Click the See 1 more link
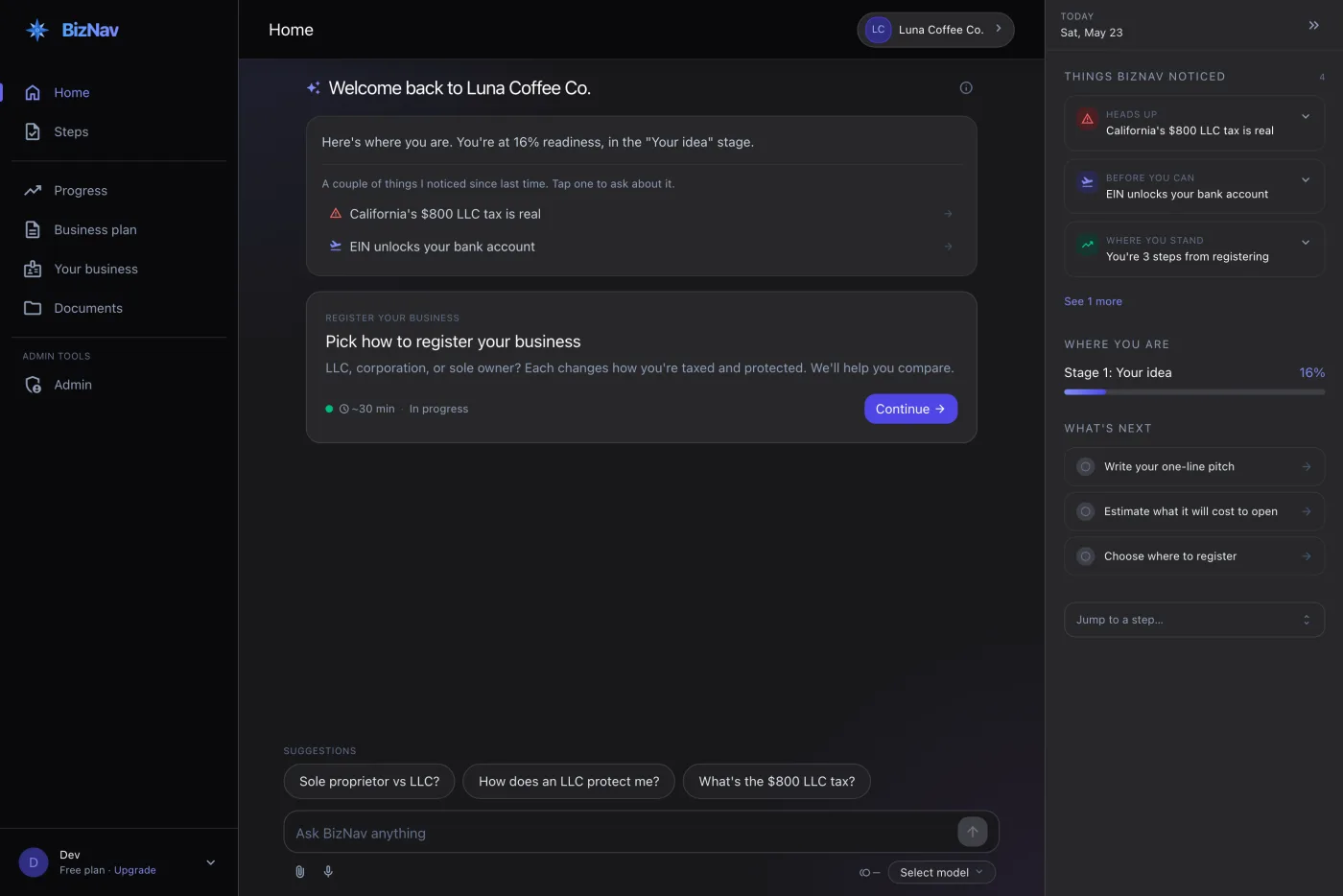Viewport: 1343px width, 896px height. (1093, 301)
